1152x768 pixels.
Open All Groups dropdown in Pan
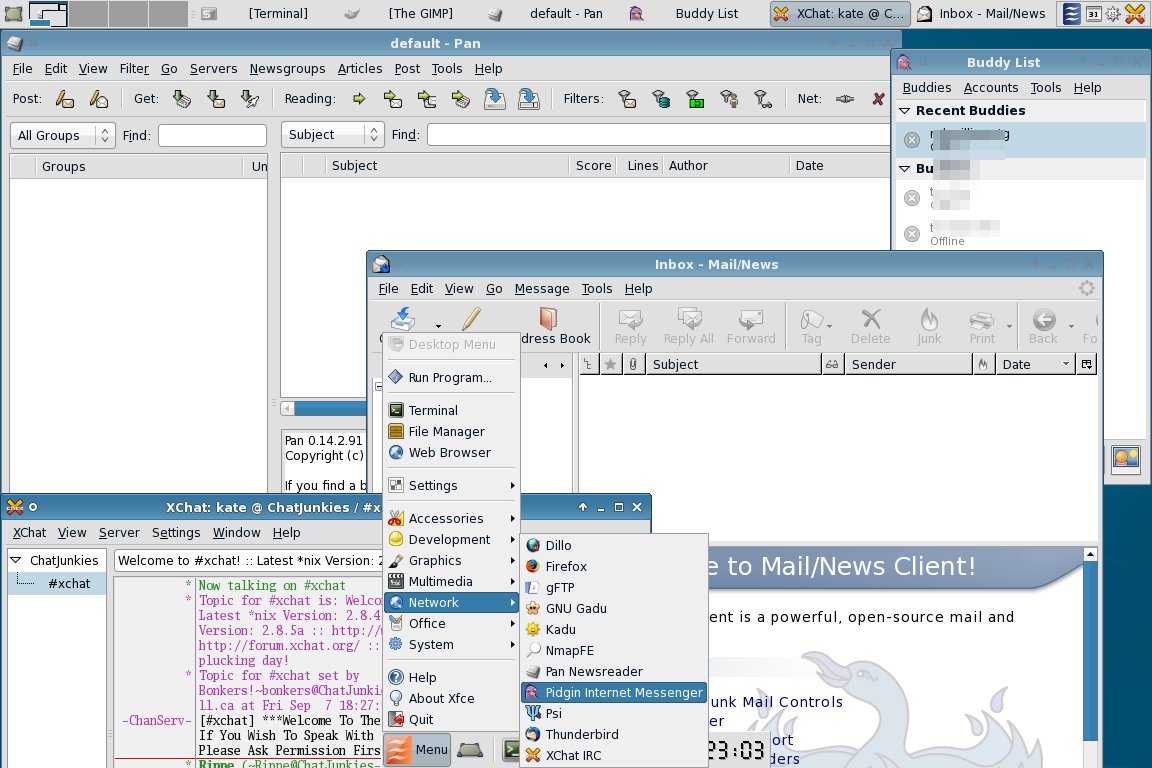coord(62,135)
